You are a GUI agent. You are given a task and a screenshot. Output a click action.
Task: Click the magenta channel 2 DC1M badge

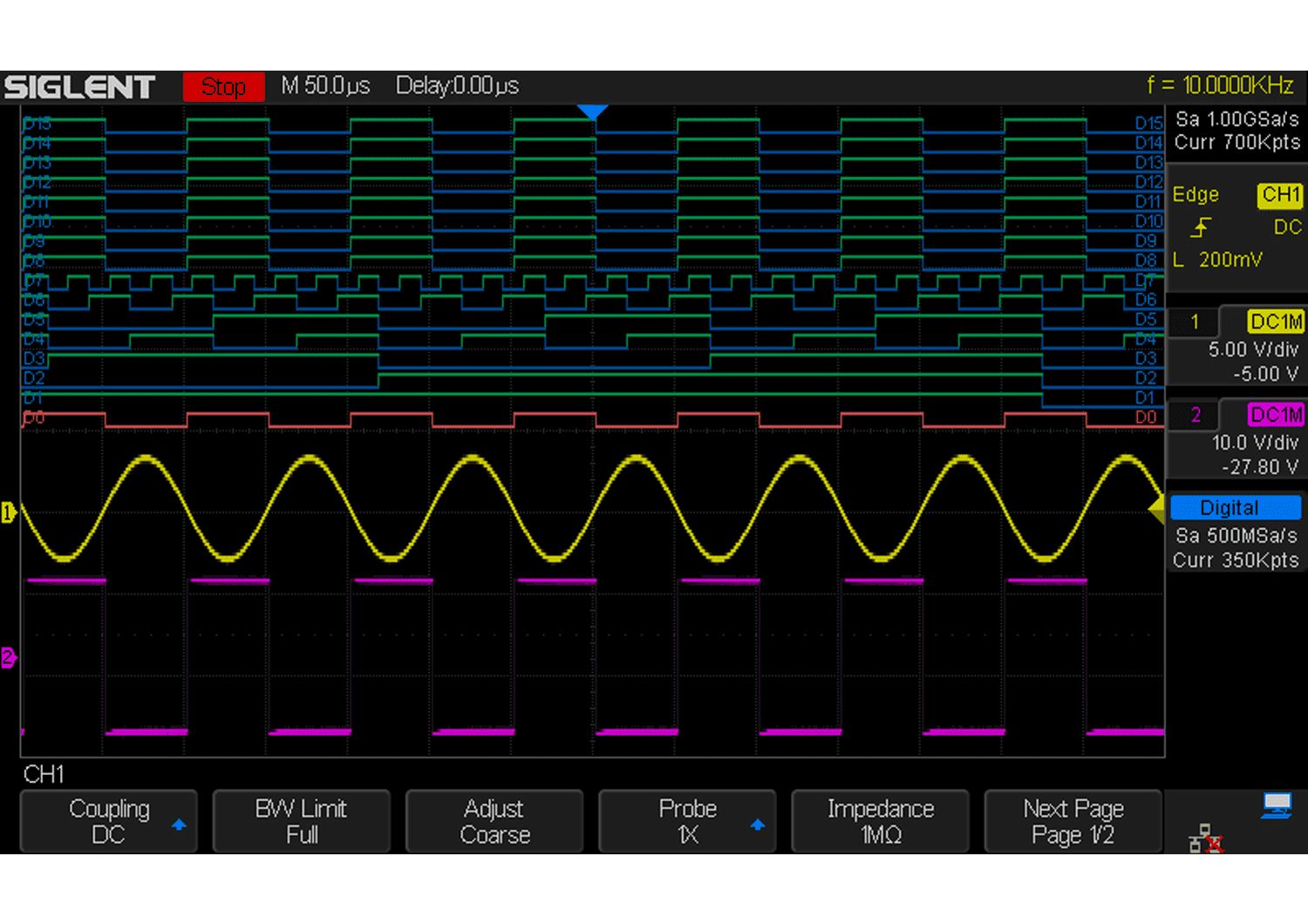click(x=1276, y=415)
